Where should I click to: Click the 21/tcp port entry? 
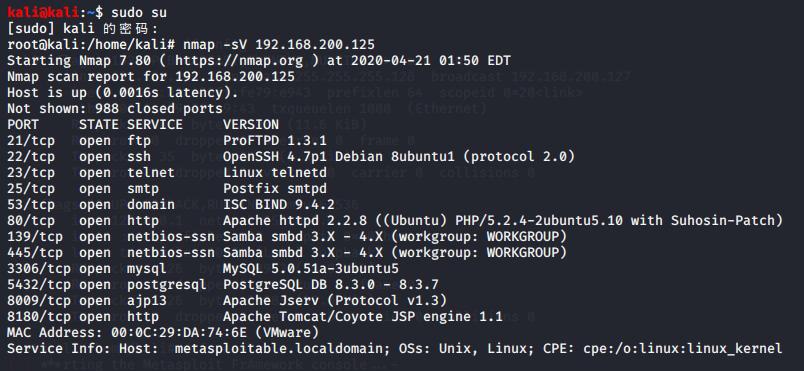31,140
